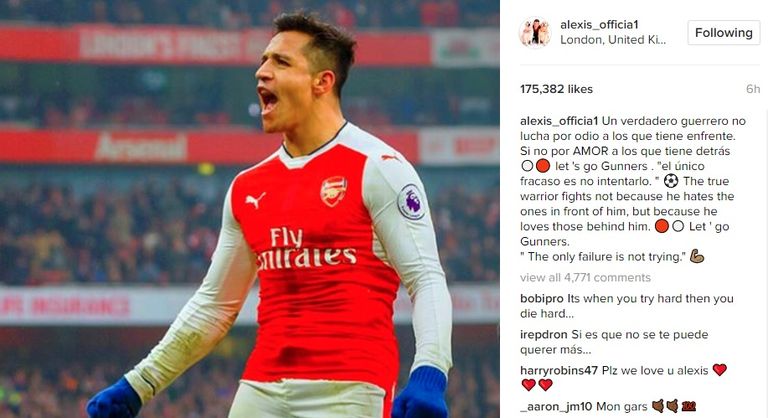The height and width of the screenshot is (418, 768).
Task: Click the alexis_officia1 profile avatar
Action: [534, 33]
